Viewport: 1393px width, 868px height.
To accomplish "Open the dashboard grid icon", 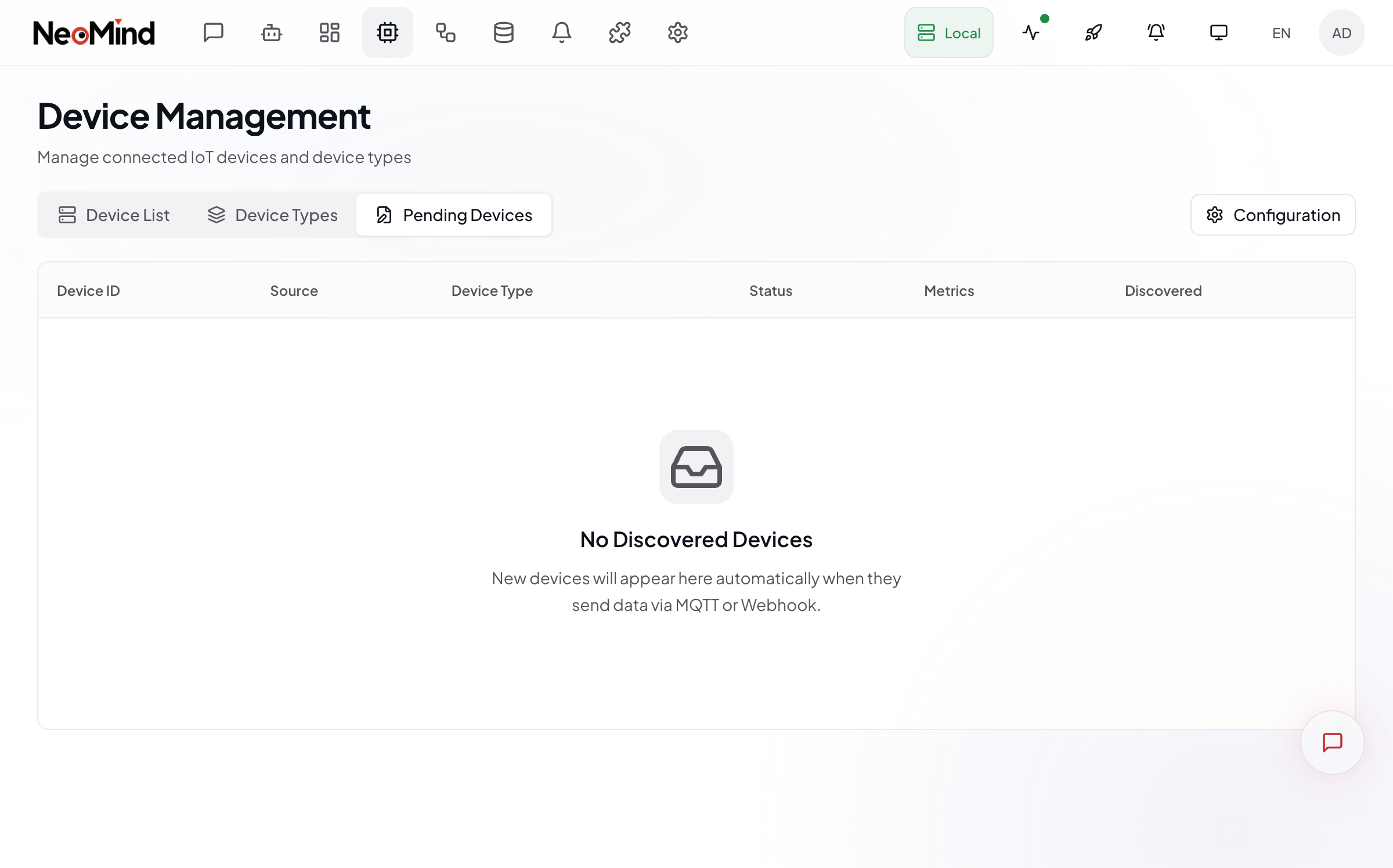I will pos(330,32).
